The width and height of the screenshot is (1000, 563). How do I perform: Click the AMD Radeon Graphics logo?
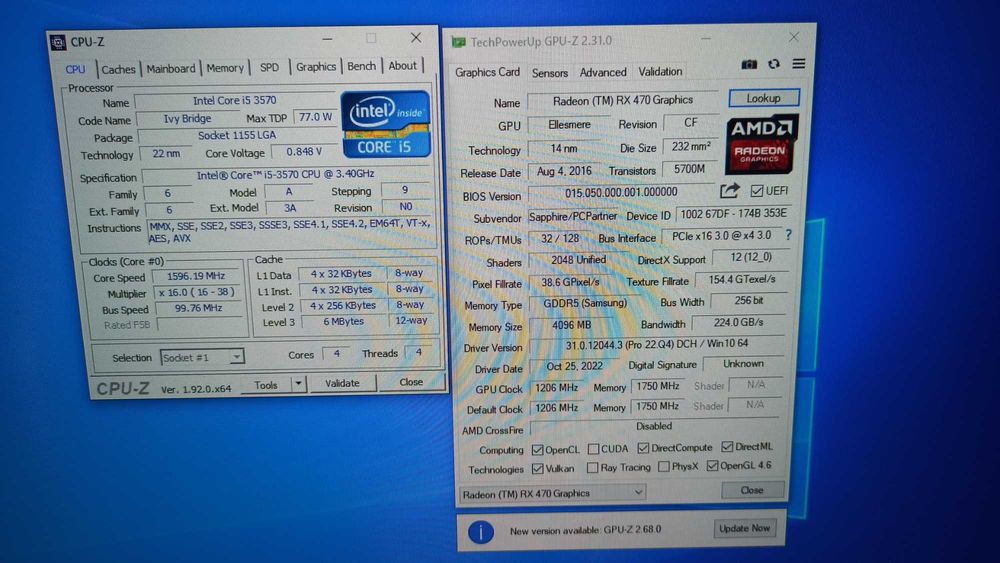click(x=761, y=145)
